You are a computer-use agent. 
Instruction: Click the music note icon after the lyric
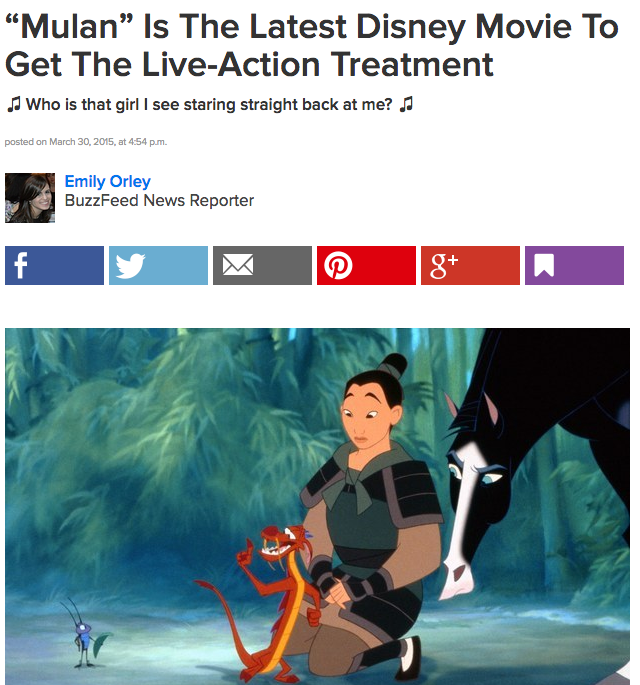tap(406, 104)
